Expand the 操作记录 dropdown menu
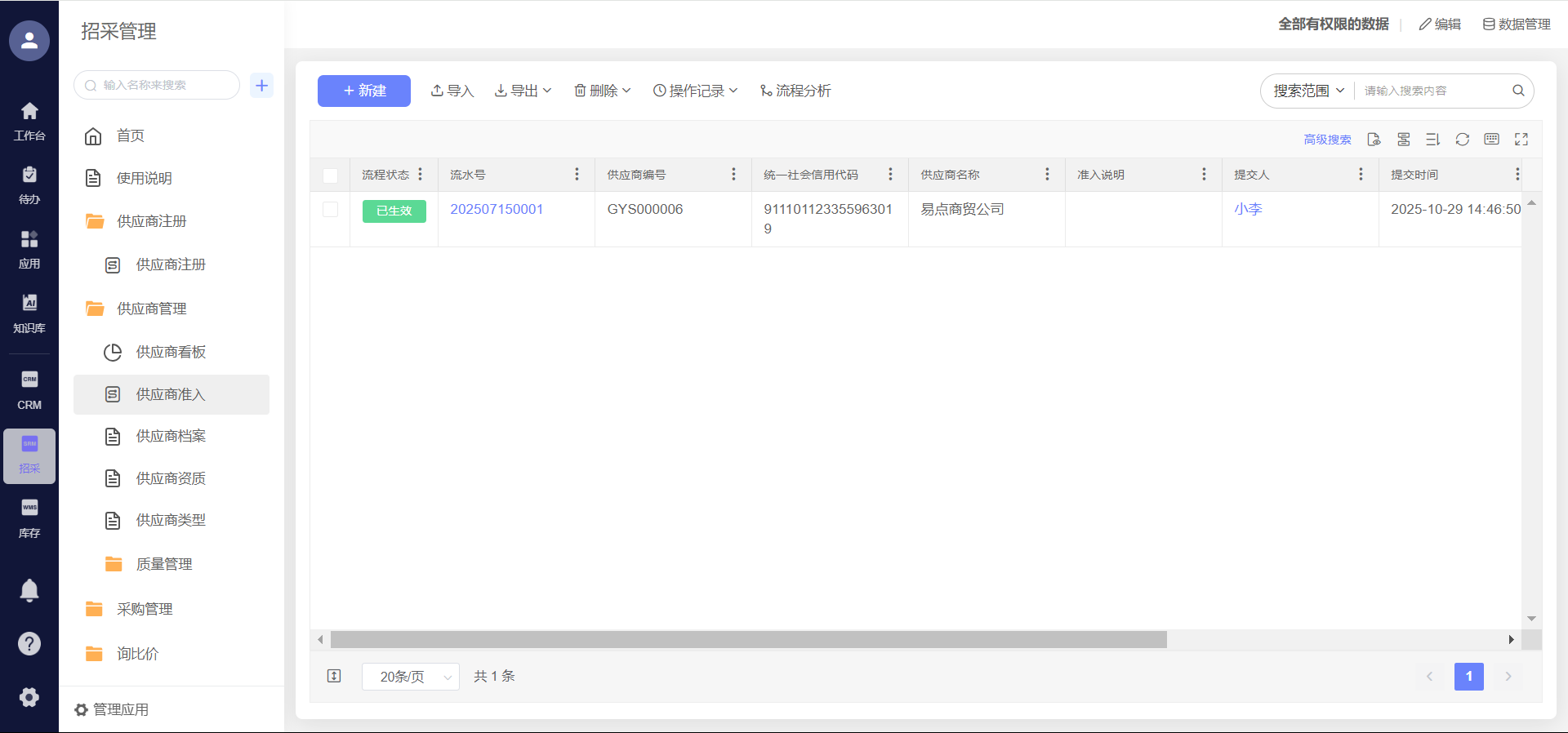 pyautogui.click(x=695, y=91)
